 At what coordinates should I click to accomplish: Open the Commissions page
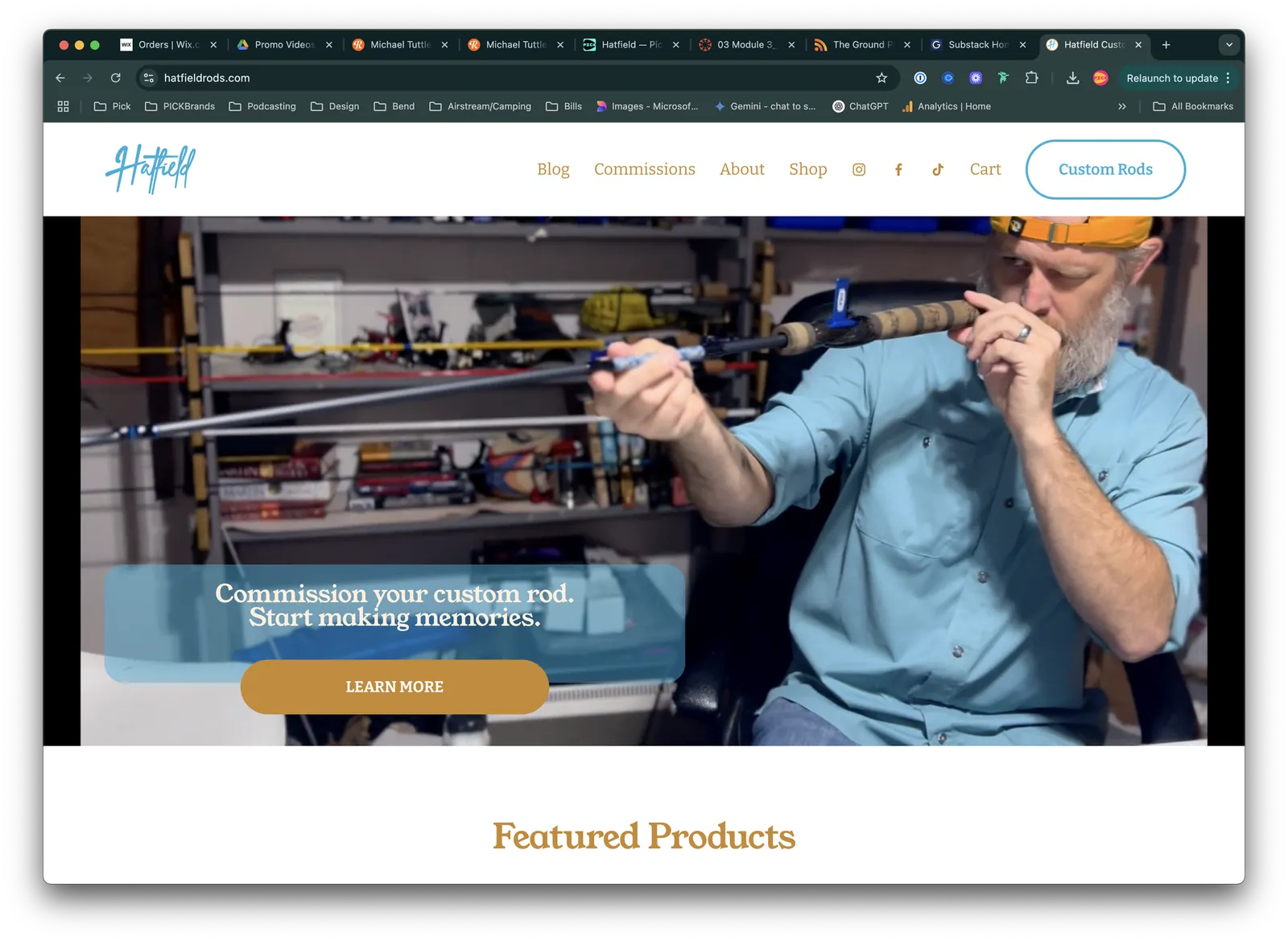pyautogui.click(x=645, y=170)
